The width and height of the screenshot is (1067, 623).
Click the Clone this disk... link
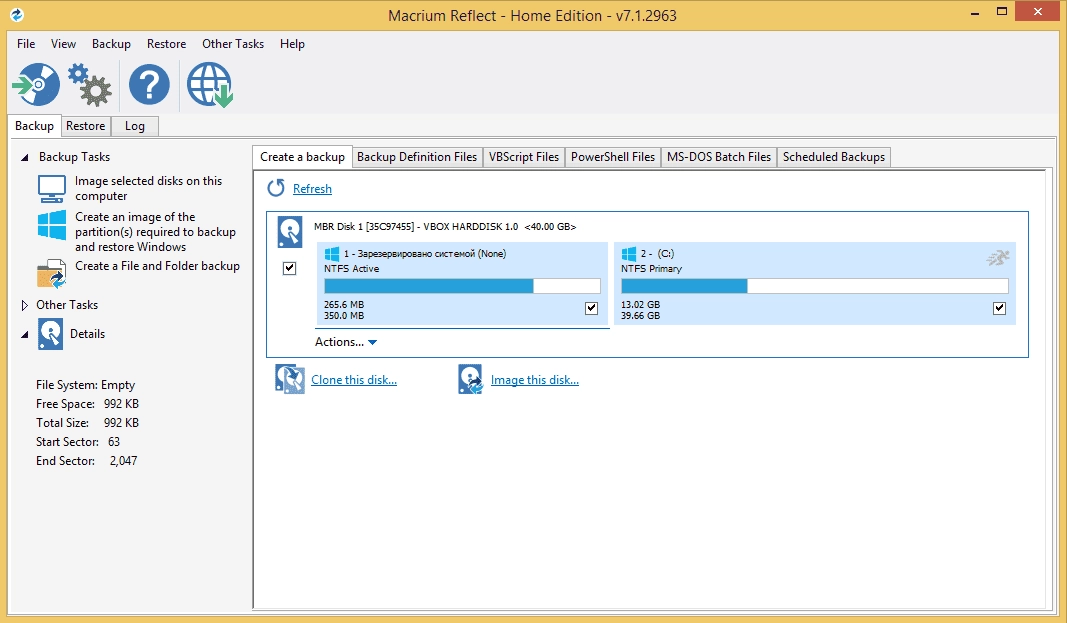(354, 380)
